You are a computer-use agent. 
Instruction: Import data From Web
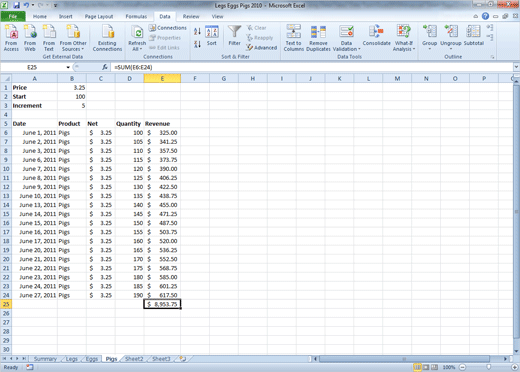[30, 38]
